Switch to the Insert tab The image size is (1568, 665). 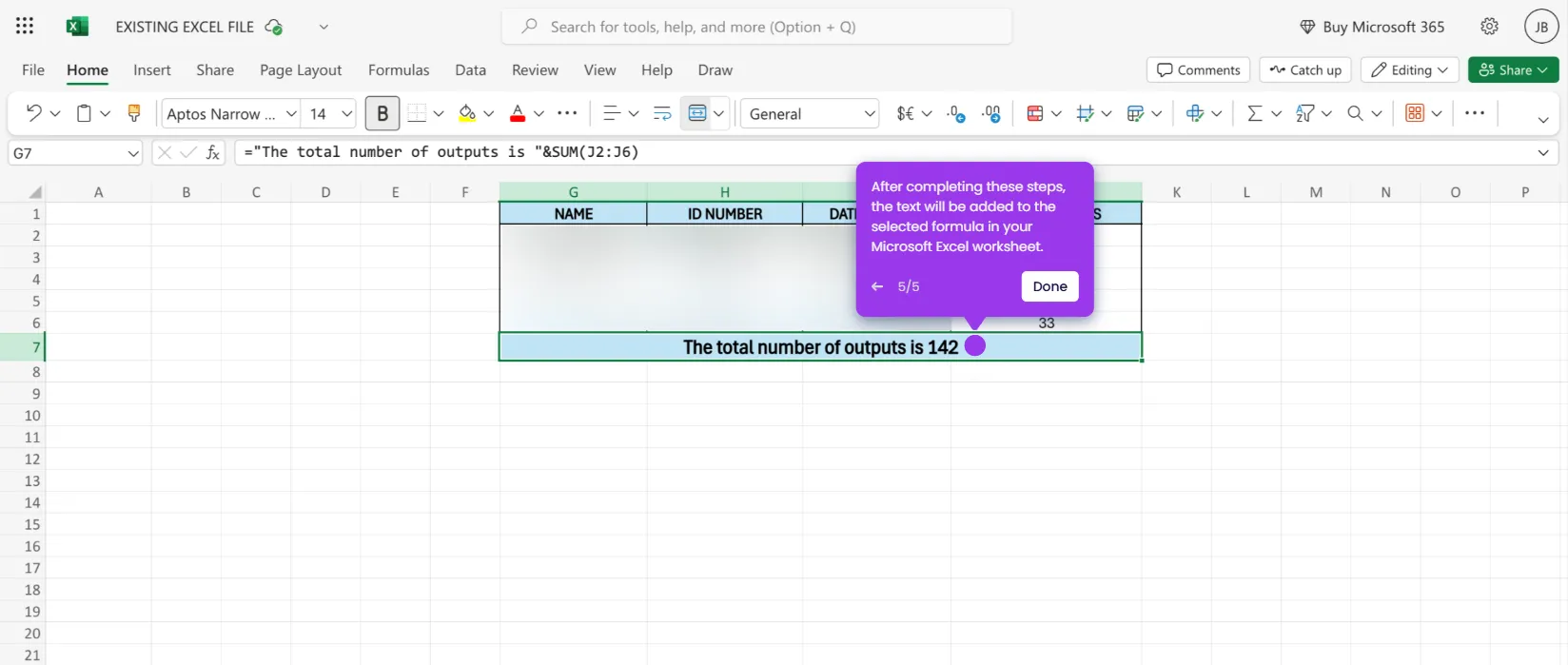coord(152,69)
